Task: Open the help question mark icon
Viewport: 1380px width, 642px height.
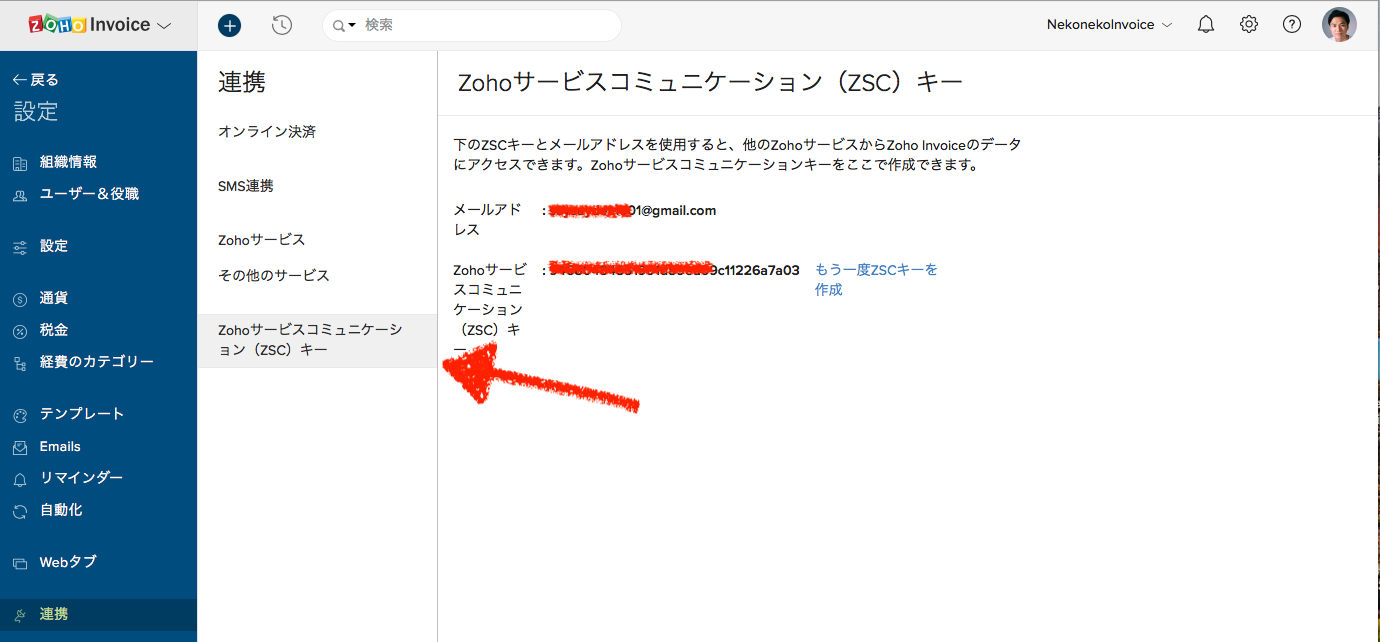Action: [x=1292, y=25]
